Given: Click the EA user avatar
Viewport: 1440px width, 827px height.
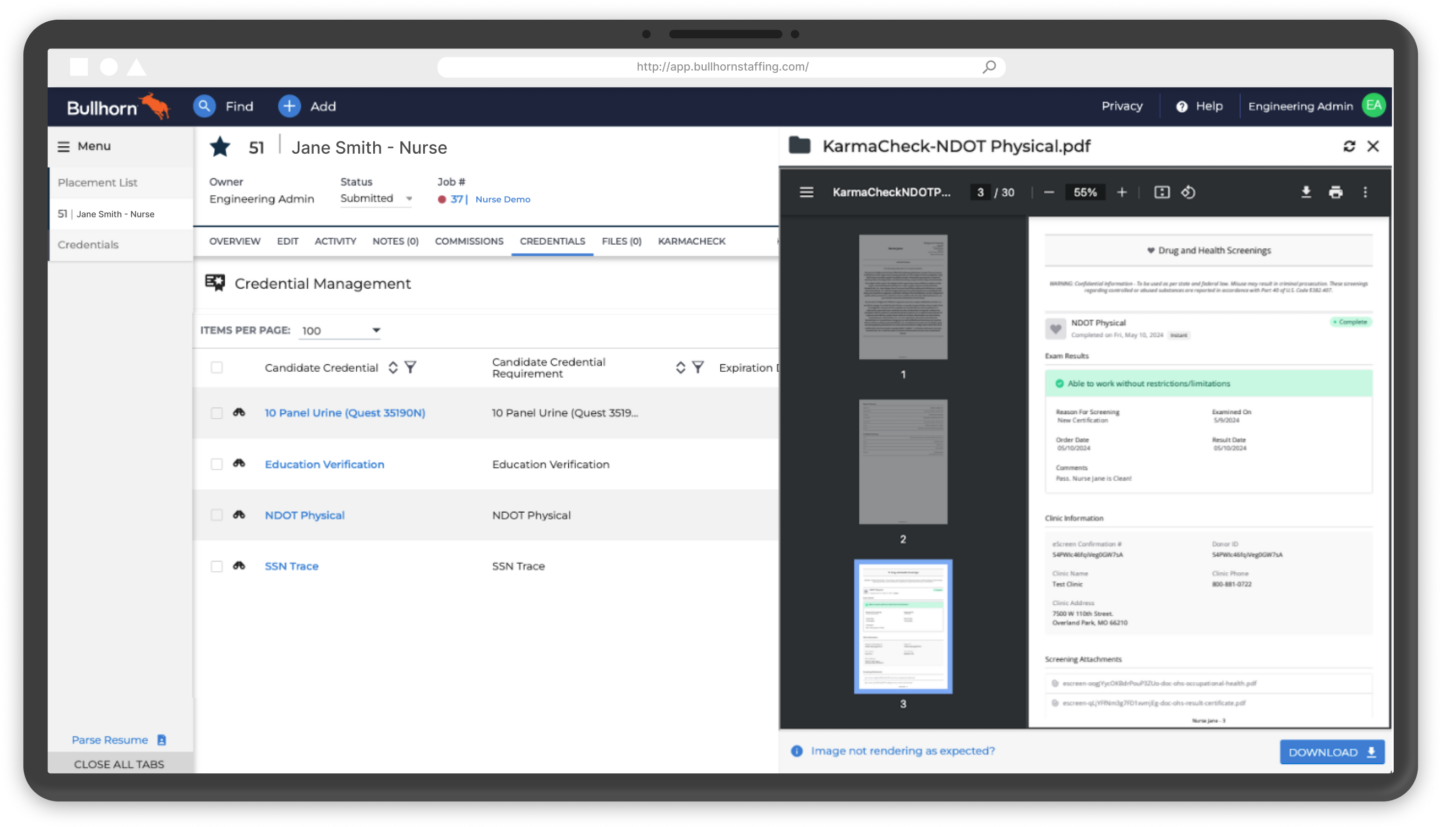Looking at the screenshot, I should coord(1374,105).
